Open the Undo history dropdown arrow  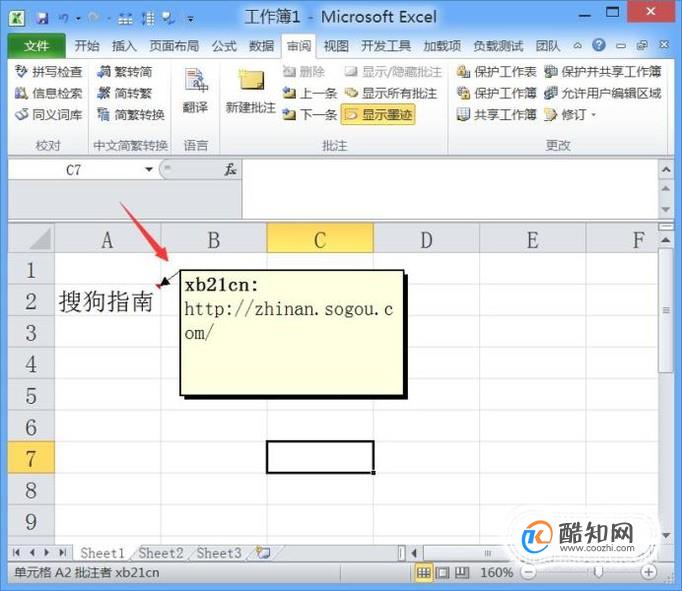point(78,19)
